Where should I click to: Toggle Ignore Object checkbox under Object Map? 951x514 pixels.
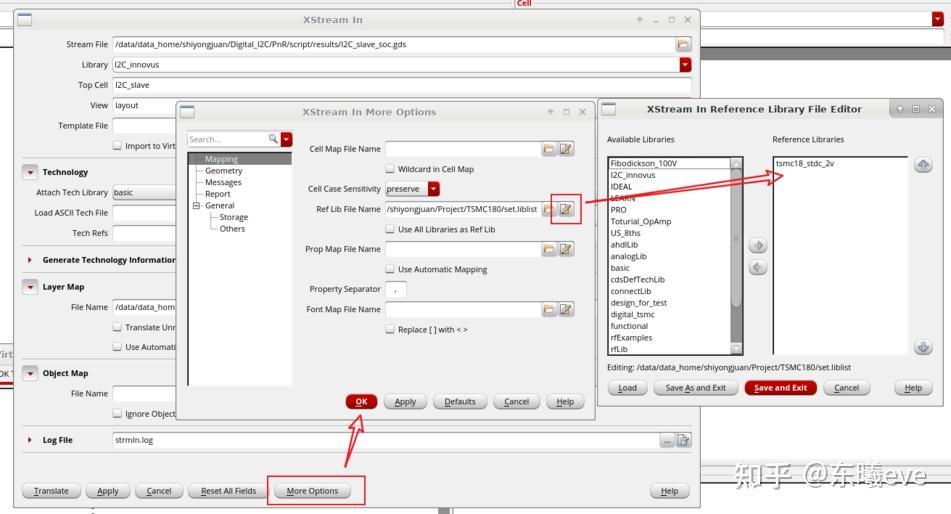click(x=117, y=413)
